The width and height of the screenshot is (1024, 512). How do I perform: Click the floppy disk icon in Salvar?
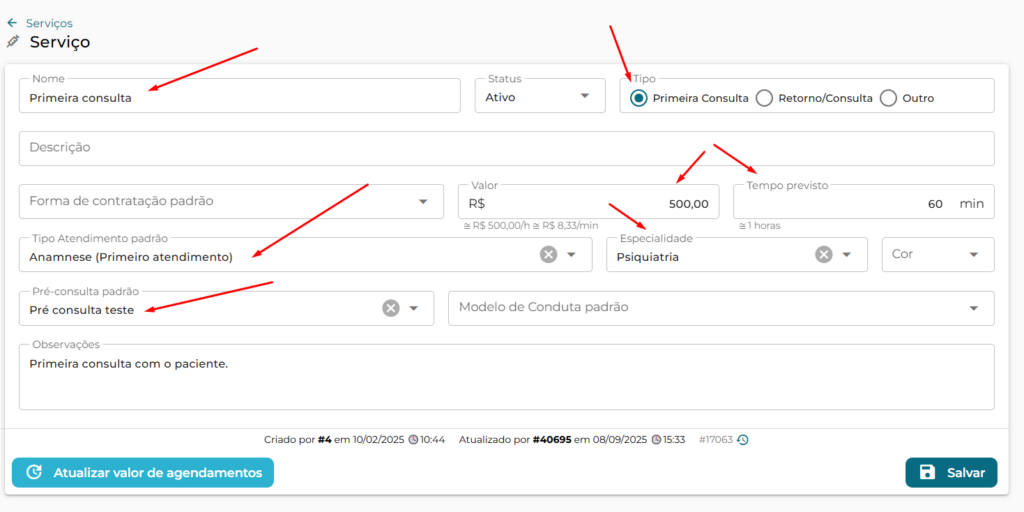pyautogui.click(x=927, y=473)
